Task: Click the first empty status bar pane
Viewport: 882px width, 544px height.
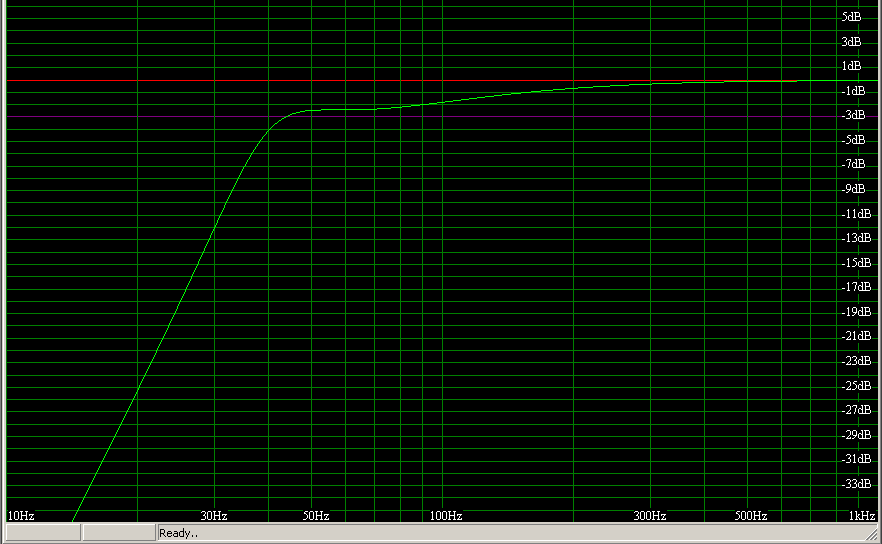Action: point(43,532)
